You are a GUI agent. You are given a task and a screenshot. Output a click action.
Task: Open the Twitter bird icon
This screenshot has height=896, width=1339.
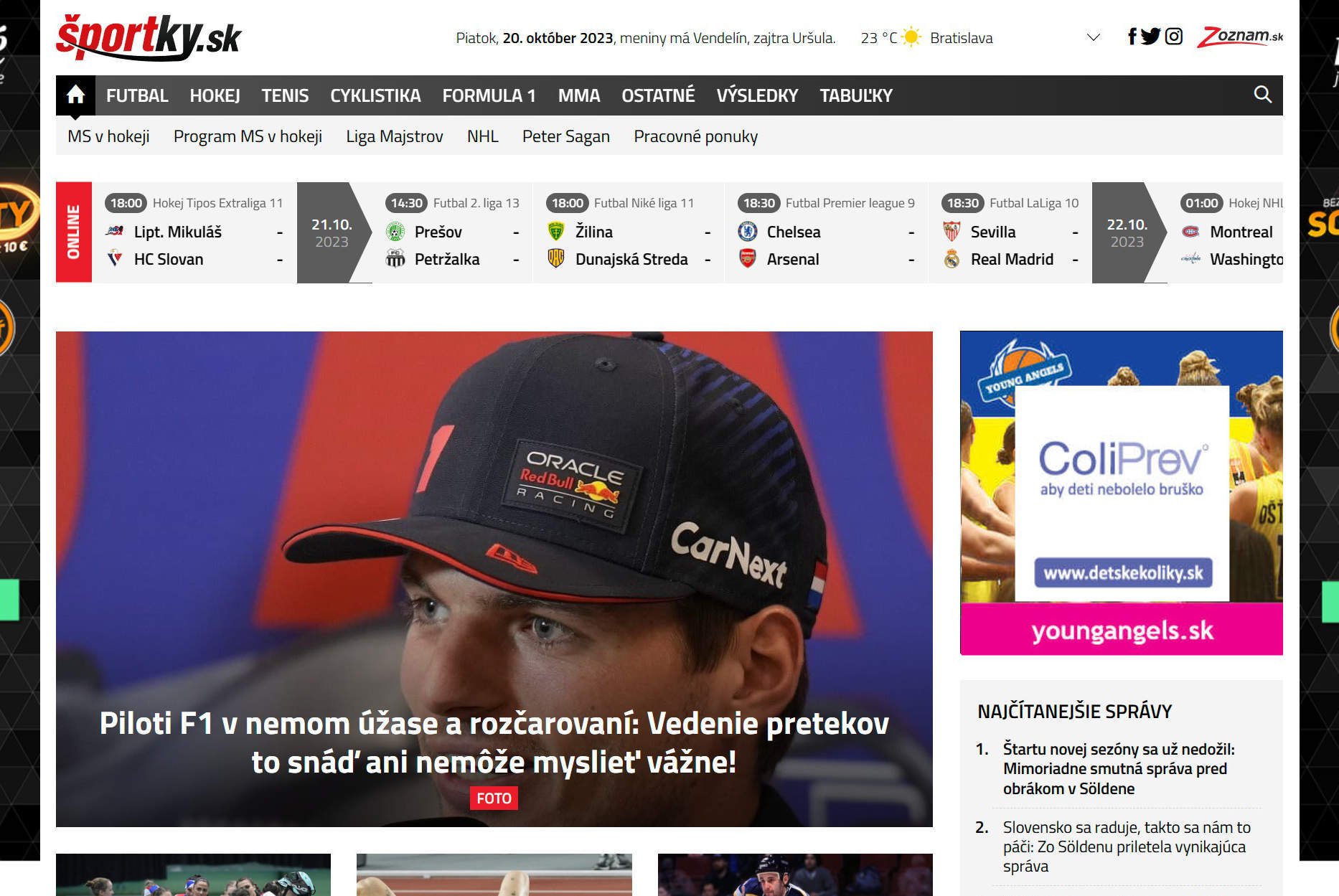click(1150, 37)
